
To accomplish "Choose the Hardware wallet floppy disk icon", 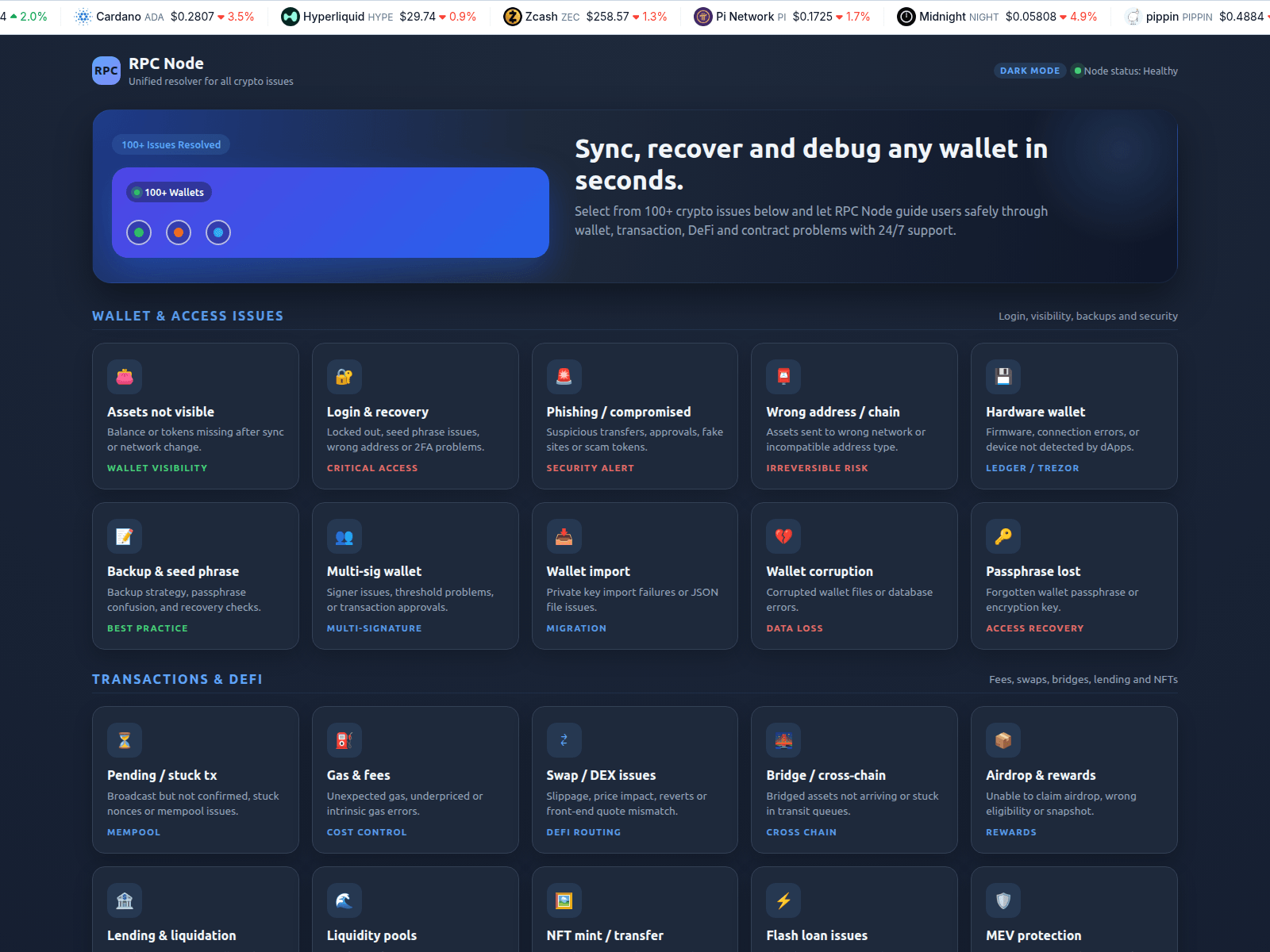I will point(1003,377).
